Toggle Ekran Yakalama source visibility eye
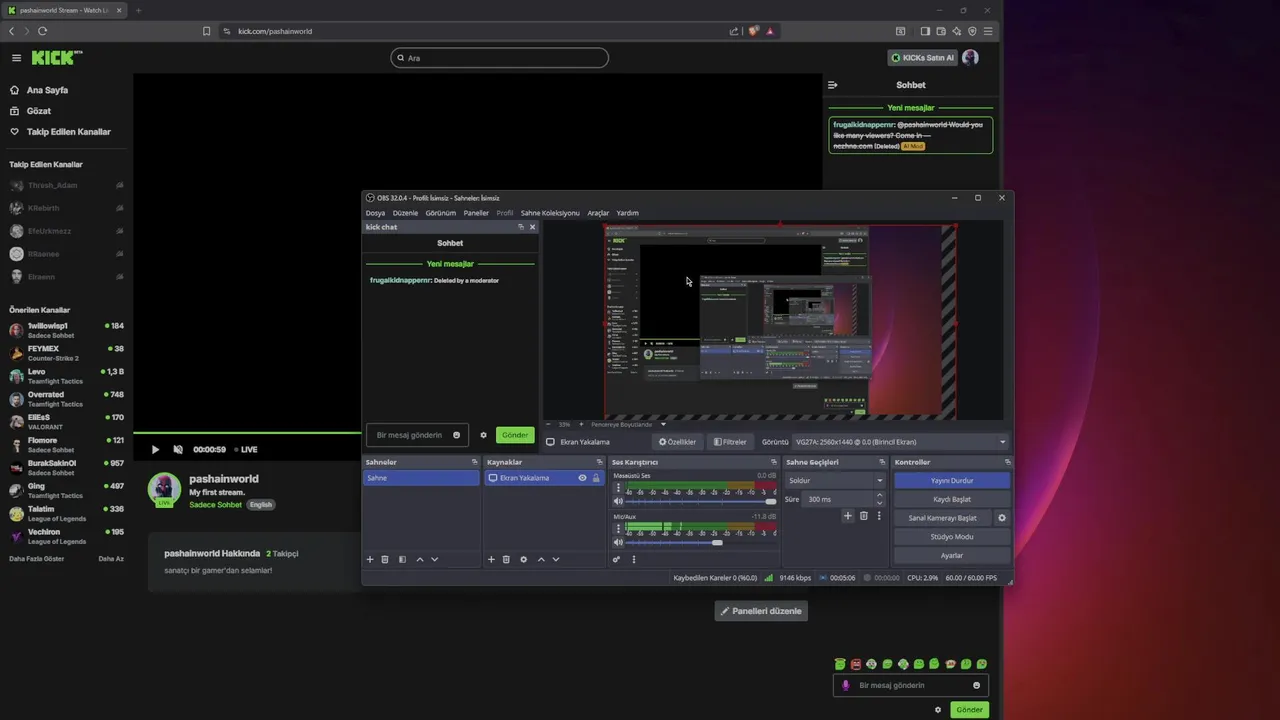The height and width of the screenshot is (720, 1280). click(582, 478)
